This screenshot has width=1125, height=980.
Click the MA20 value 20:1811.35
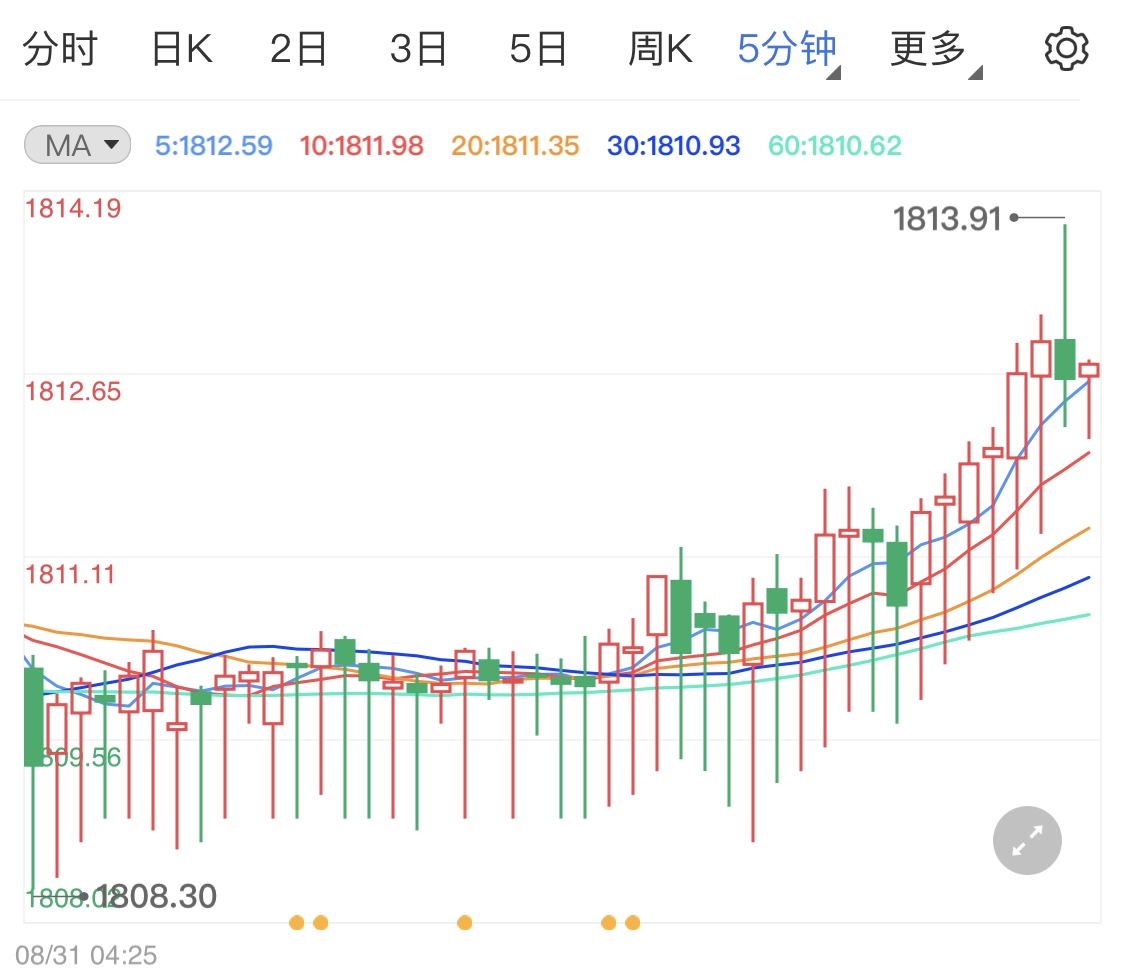point(515,146)
